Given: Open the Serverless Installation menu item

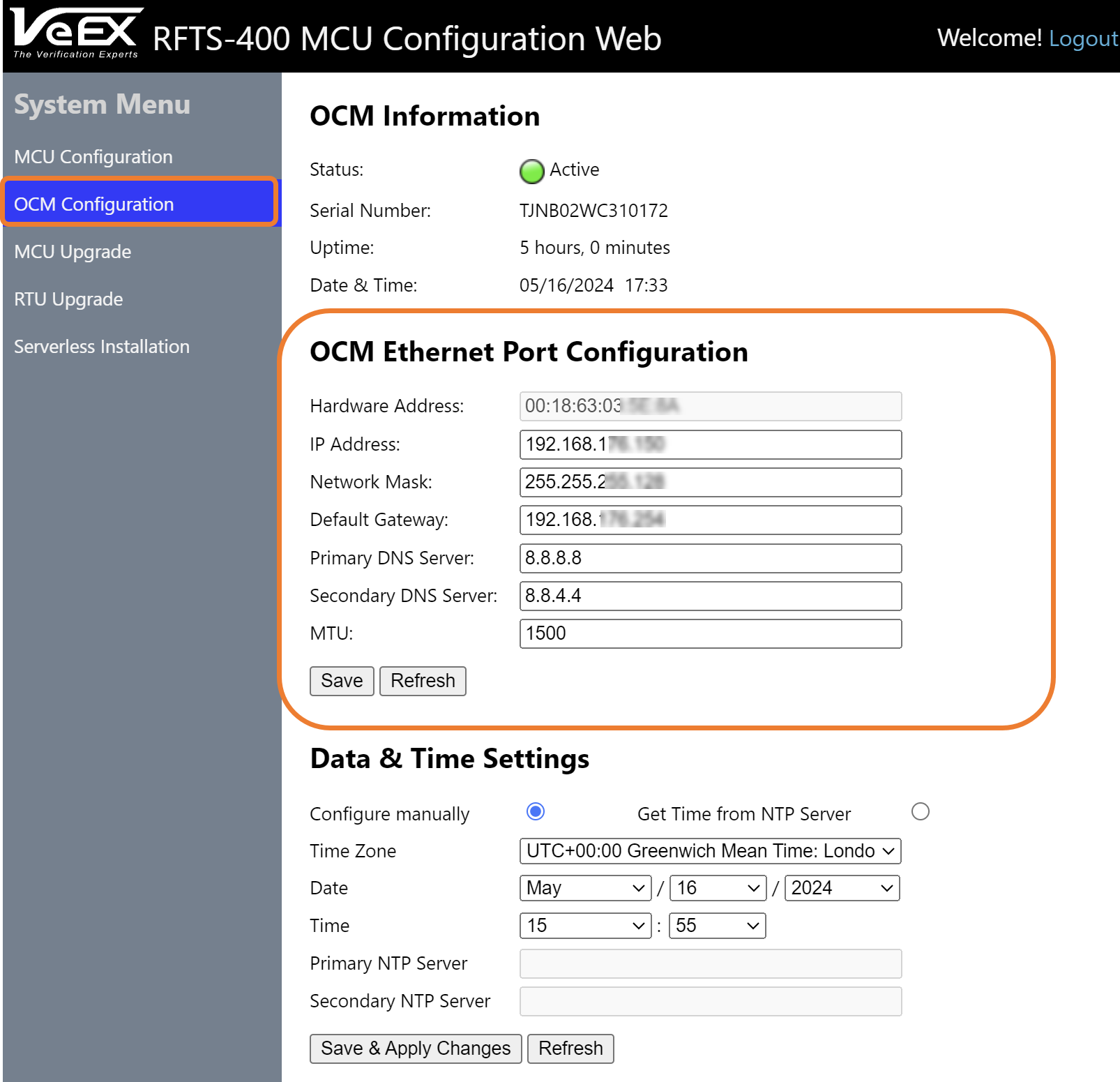Looking at the screenshot, I should 102,347.
